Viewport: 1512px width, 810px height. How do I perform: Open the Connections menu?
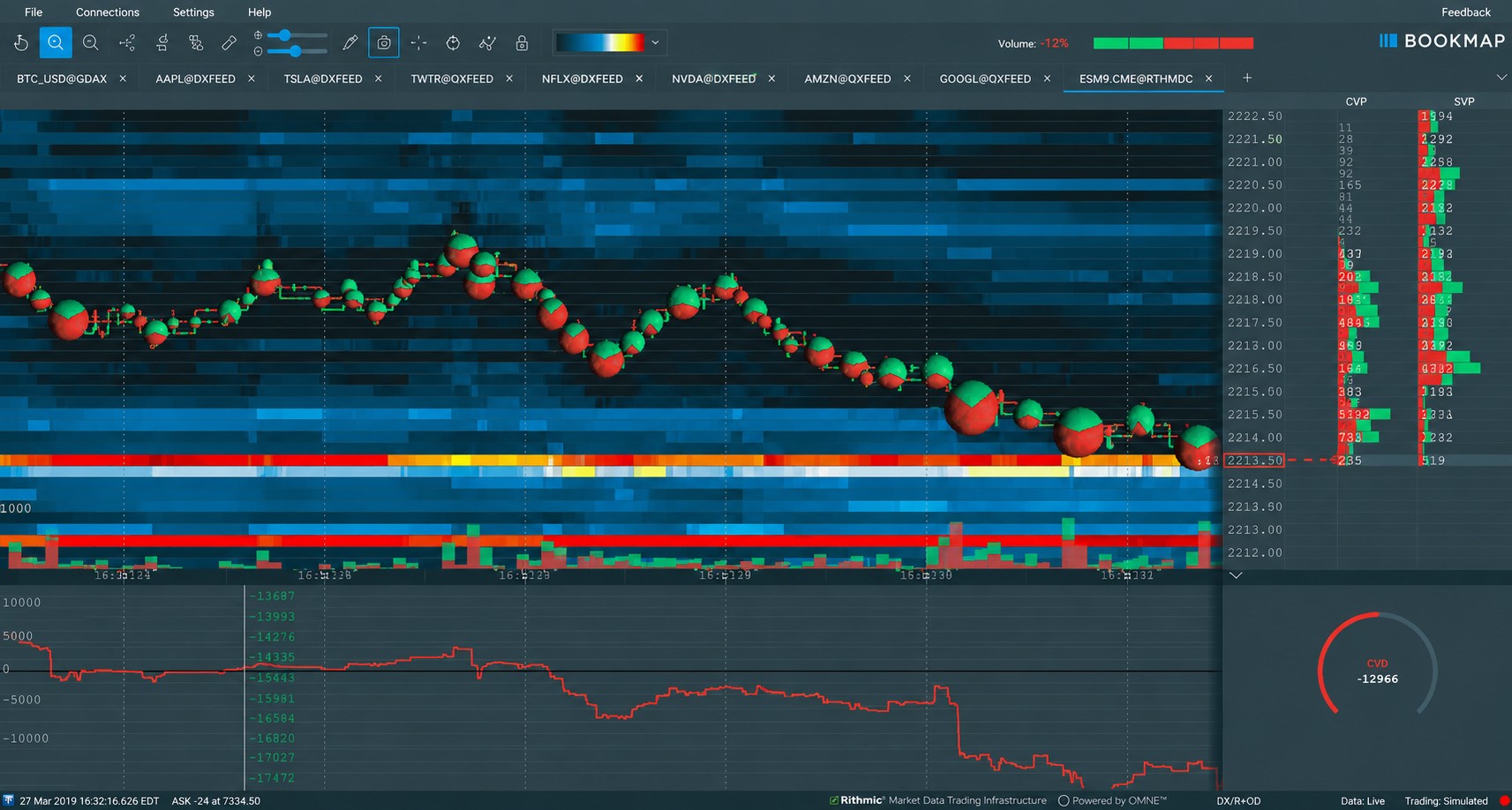pos(108,12)
